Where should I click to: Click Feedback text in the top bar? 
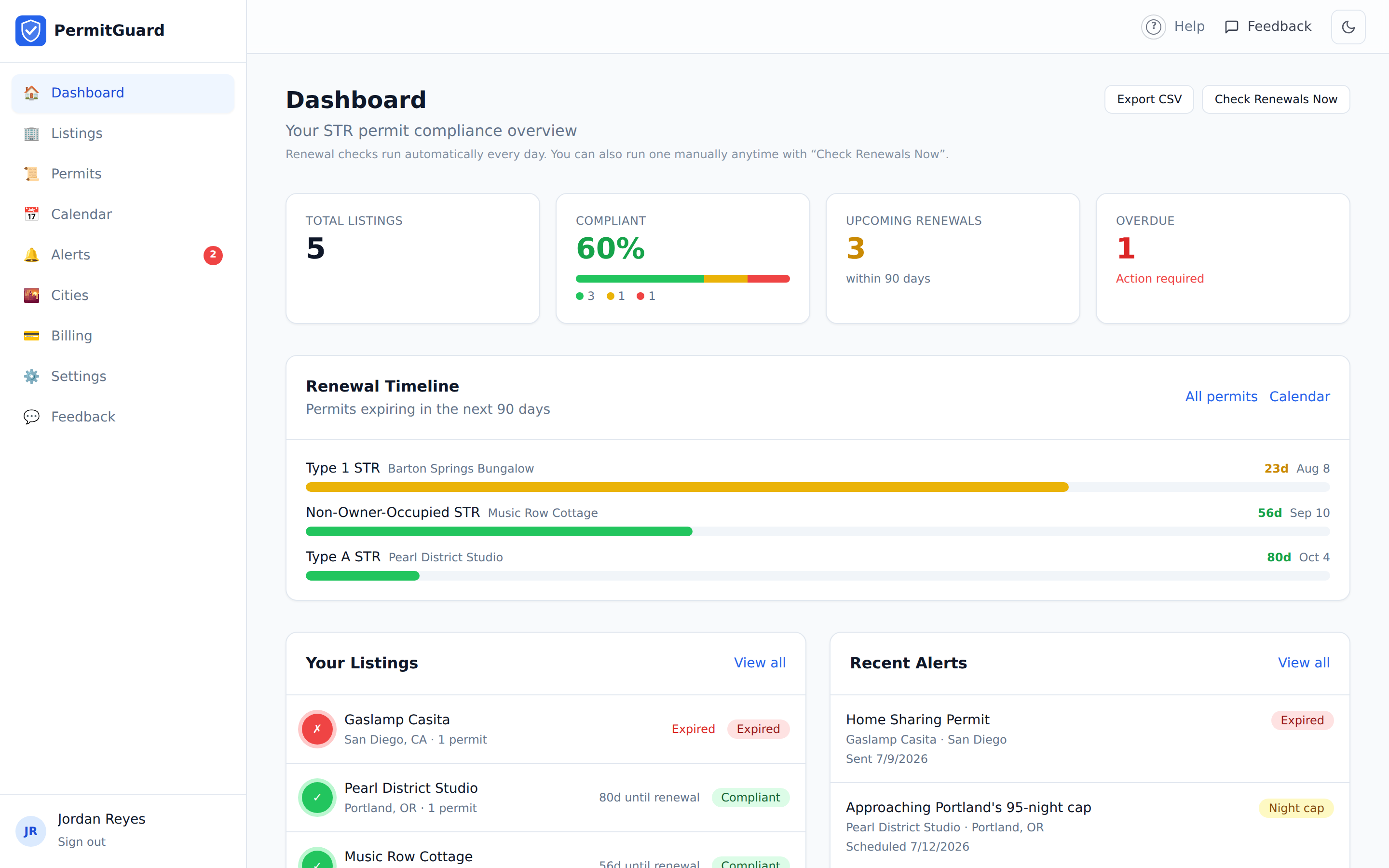tap(1279, 27)
